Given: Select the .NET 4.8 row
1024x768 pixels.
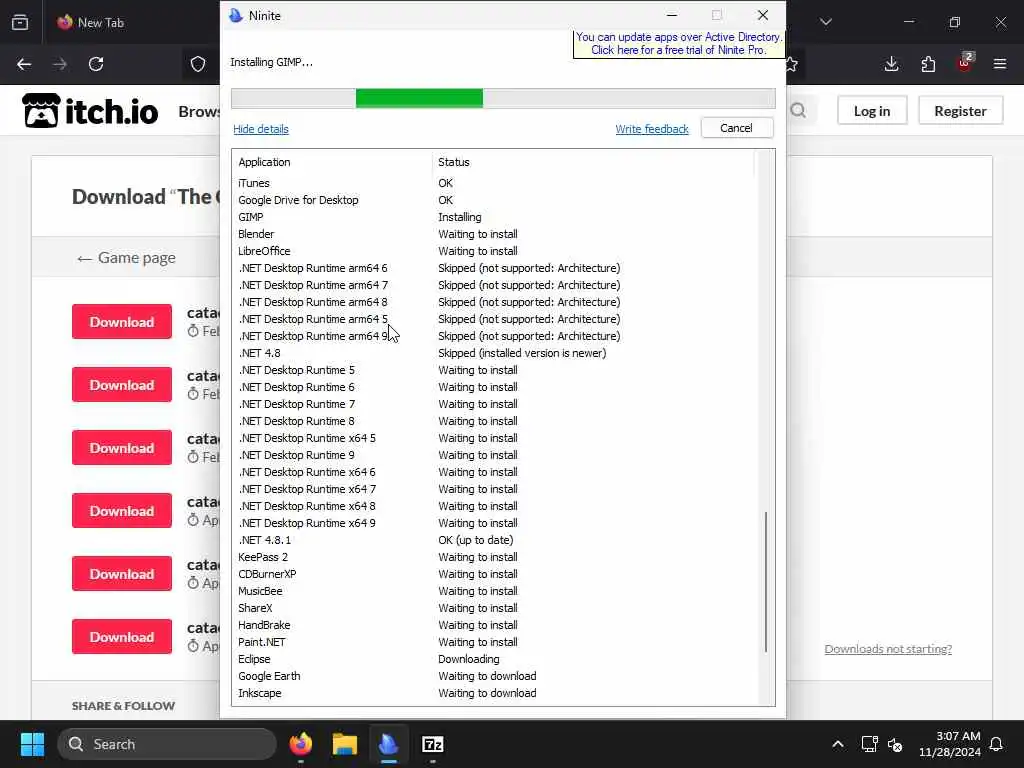Looking at the screenshot, I should [x=495, y=353].
